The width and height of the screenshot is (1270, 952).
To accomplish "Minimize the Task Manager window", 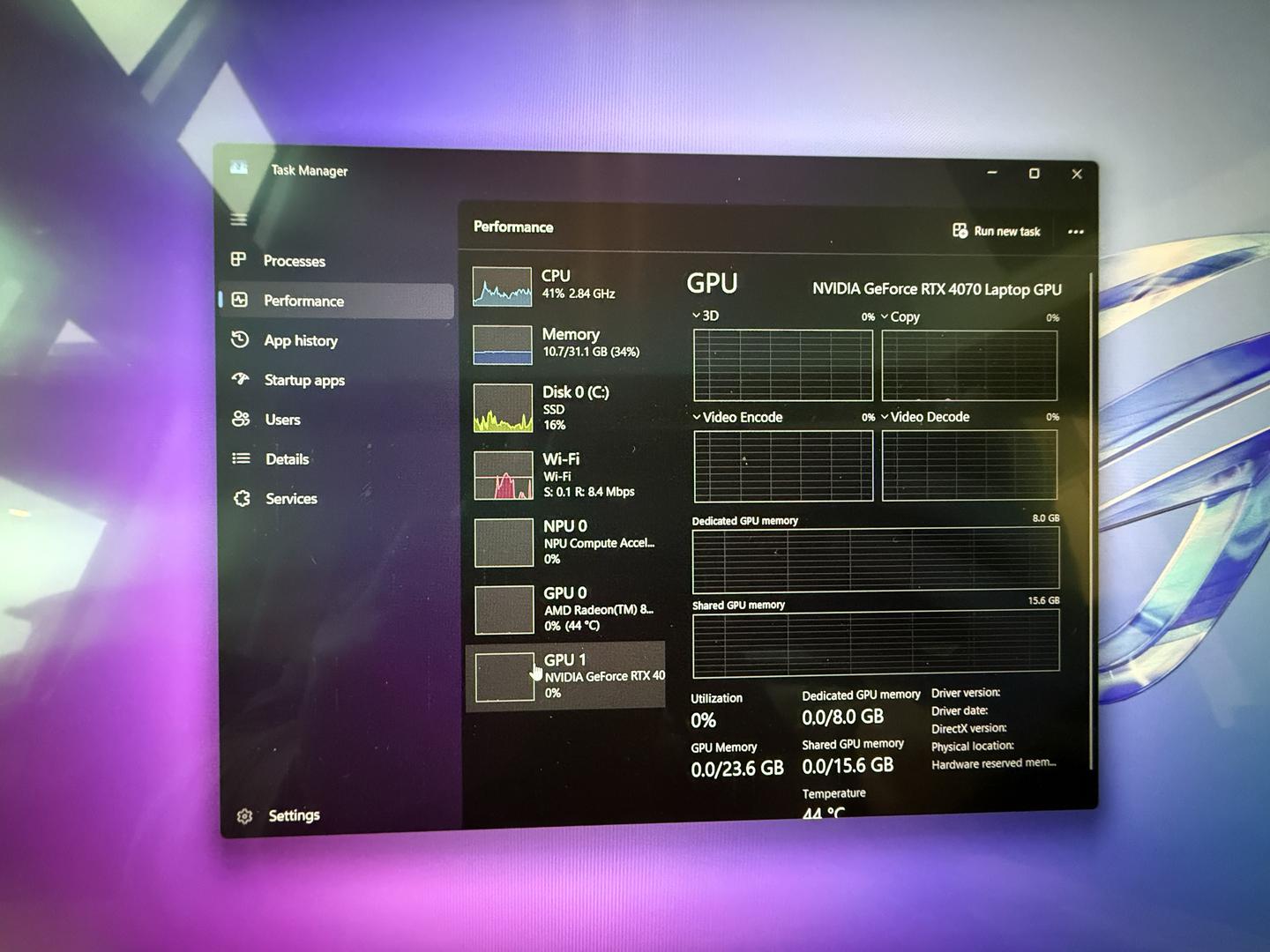I will pyautogui.click(x=992, y=173).
